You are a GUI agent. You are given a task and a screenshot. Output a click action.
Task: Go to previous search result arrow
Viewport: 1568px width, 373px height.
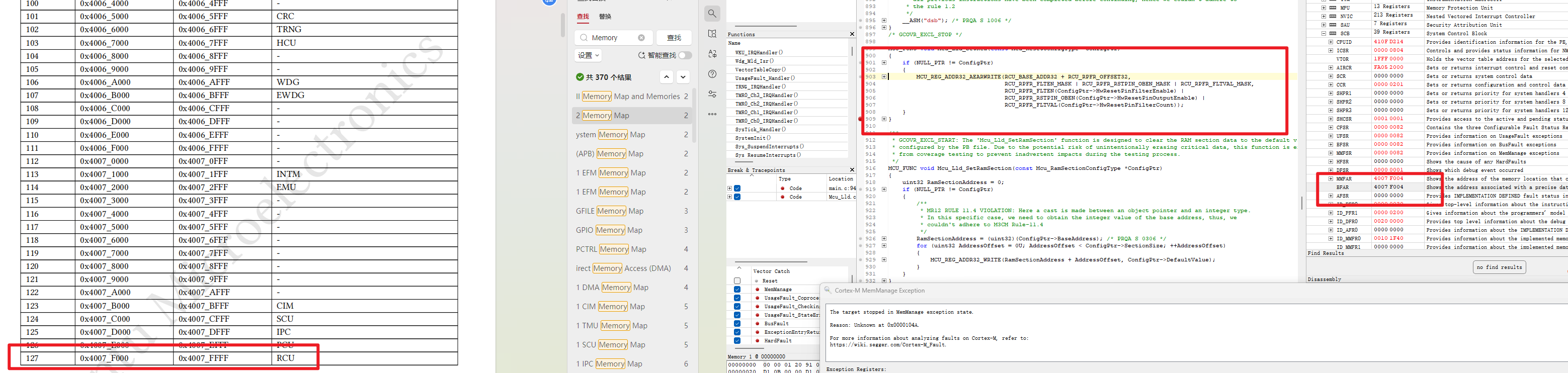pos(667,77)
